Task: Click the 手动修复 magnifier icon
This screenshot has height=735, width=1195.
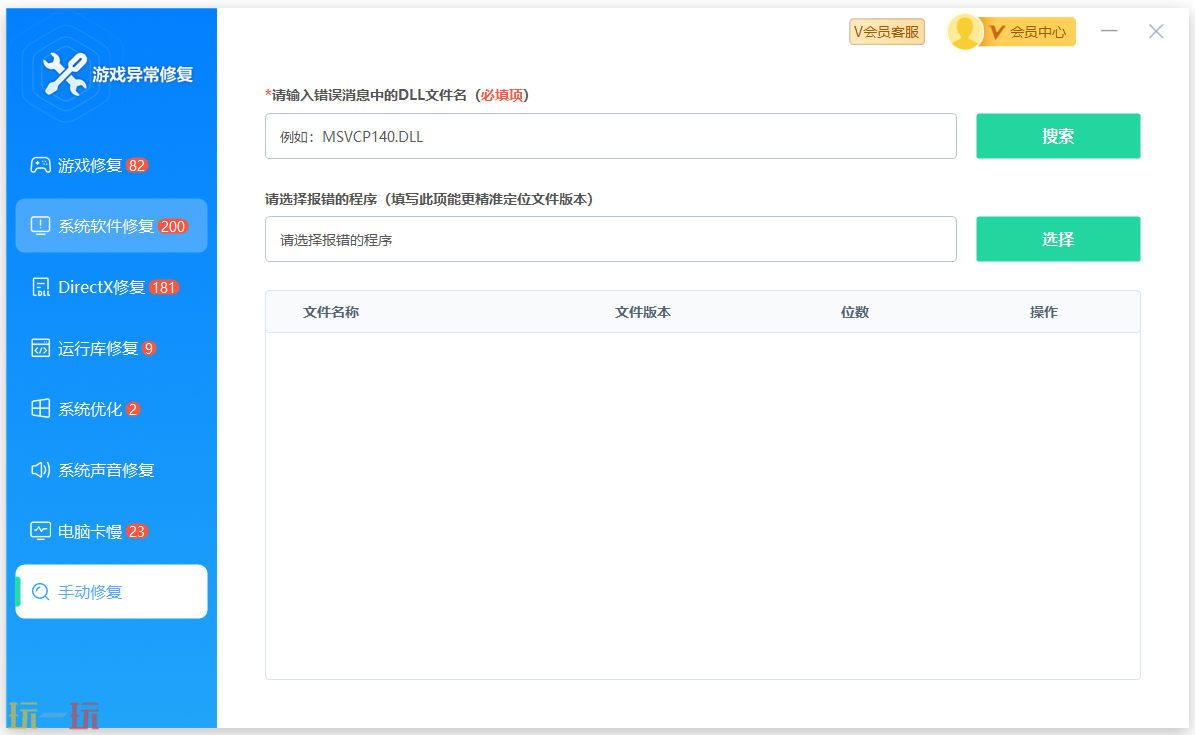Action: point(40,591)
